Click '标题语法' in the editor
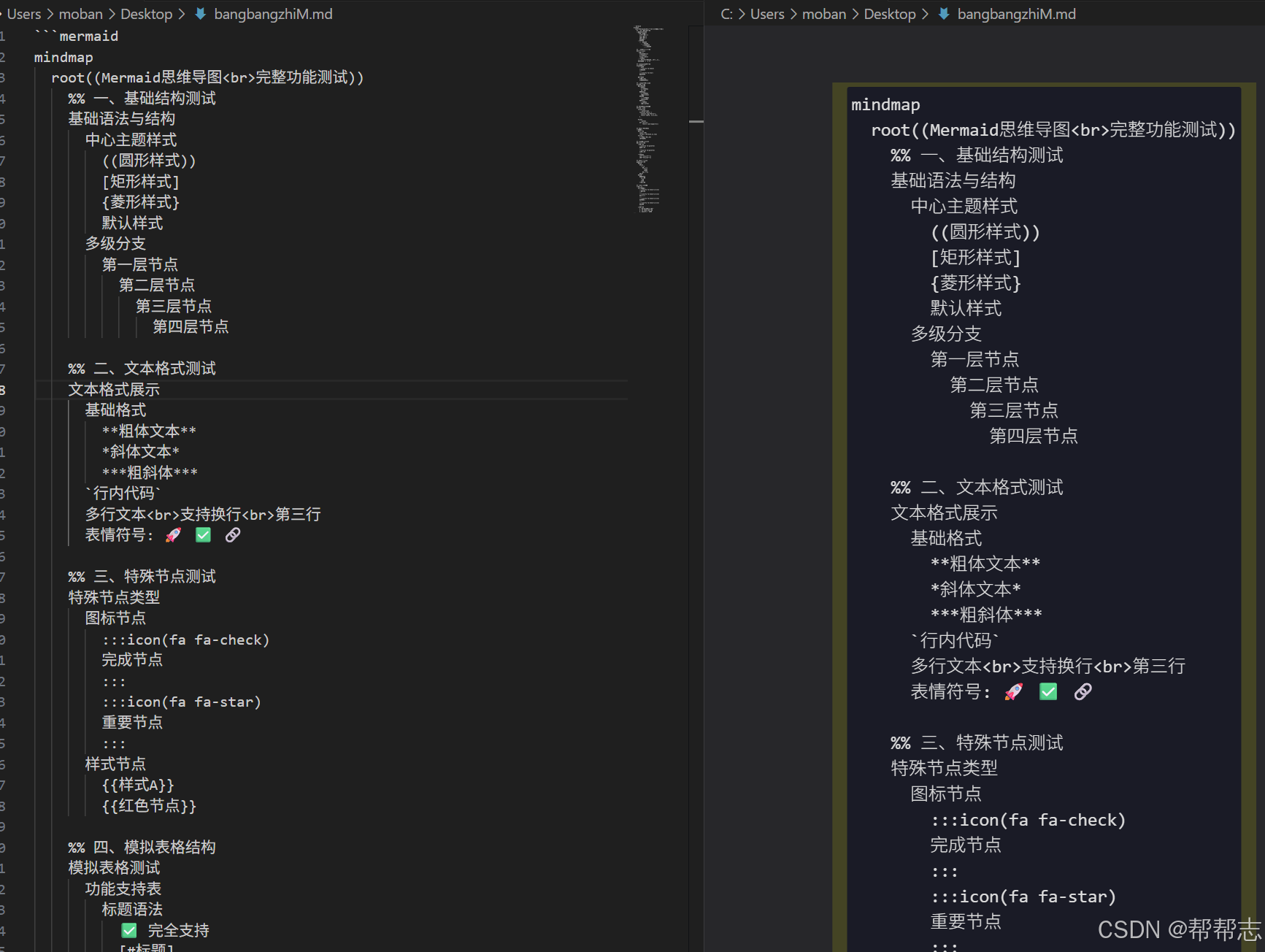 point(132,909)
